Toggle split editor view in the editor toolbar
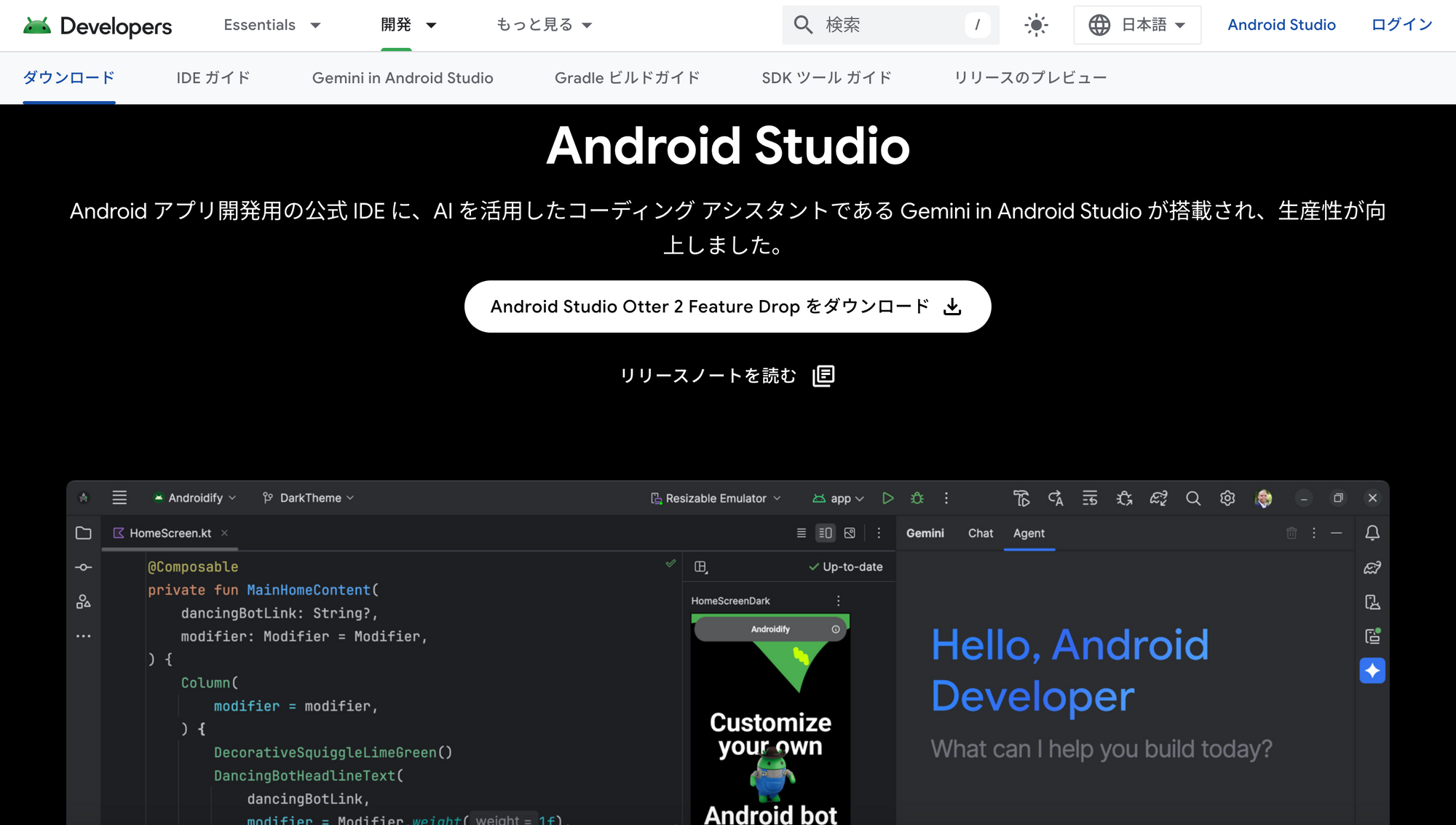This screenshot has height=825, width=1456. click(x=825, y=532)
